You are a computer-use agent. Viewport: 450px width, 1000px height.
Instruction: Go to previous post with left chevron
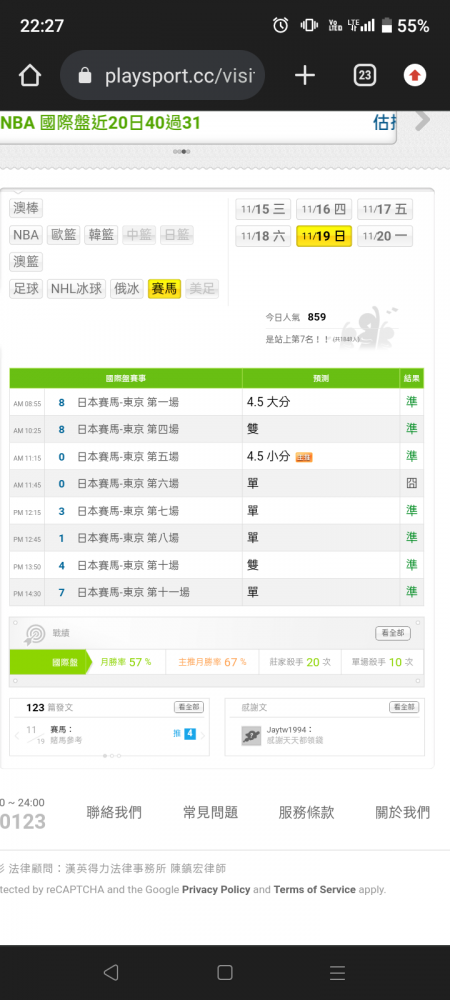click(17, 735)
